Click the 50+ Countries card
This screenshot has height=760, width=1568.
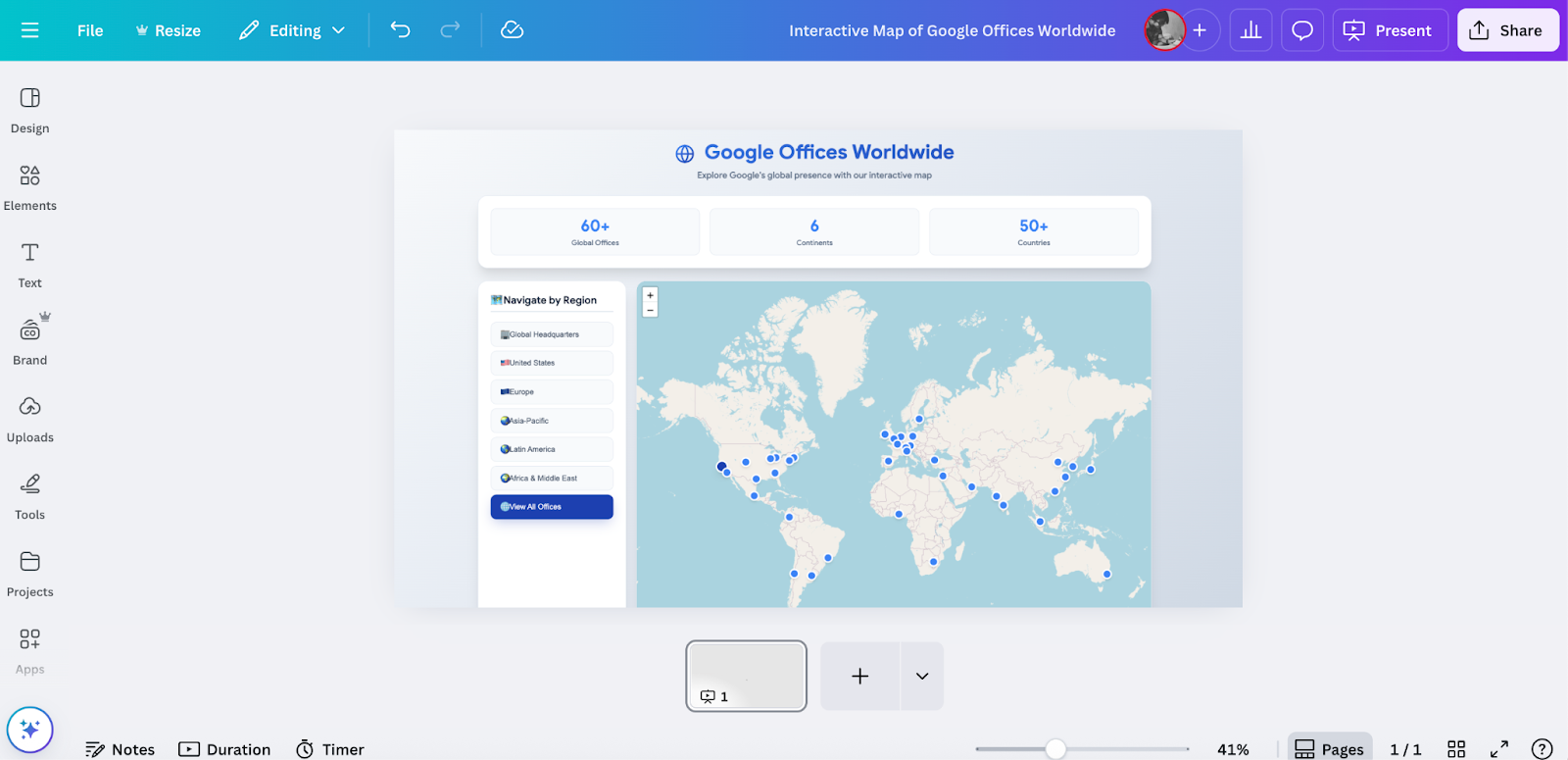click(x=1034, y=232)
